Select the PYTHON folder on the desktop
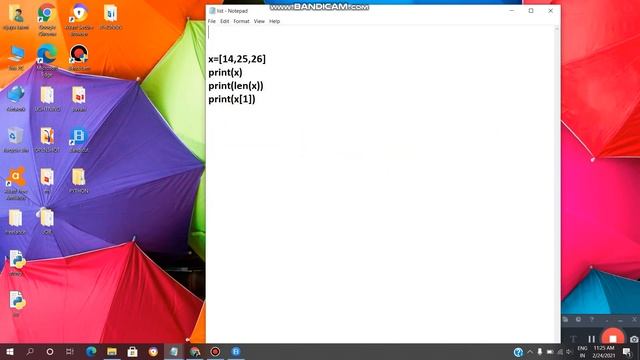The image size is (640, 360). point(79,181)
